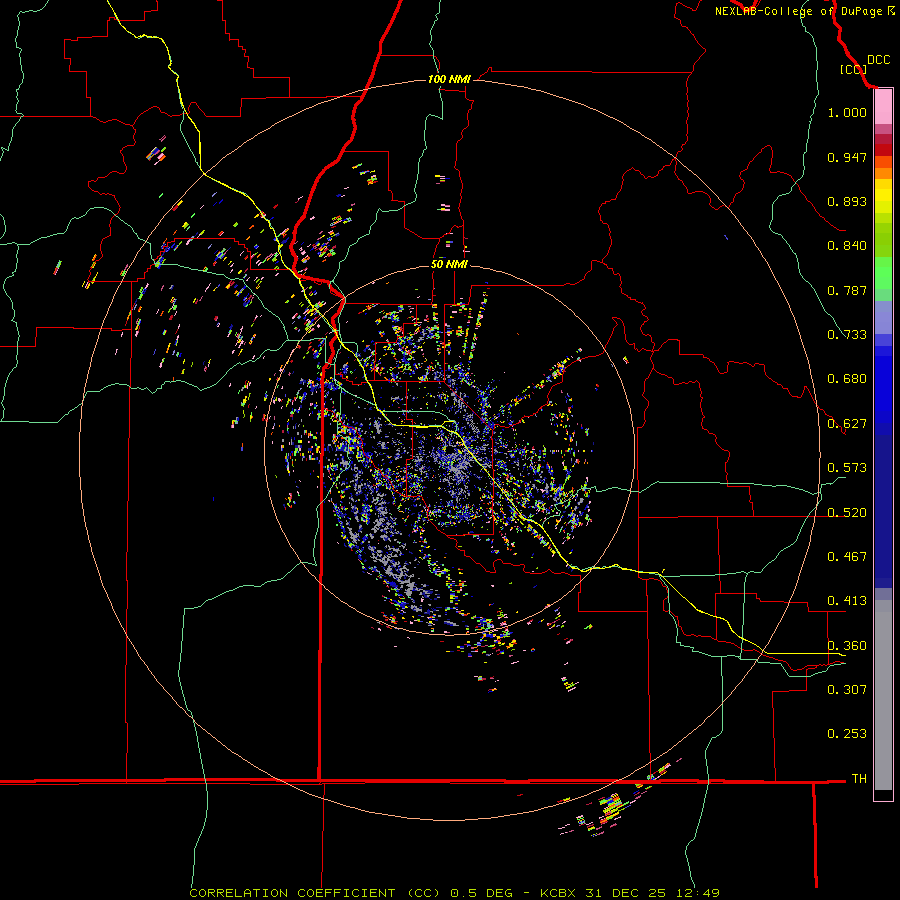900x900 pixels.
Task: Click the [CC] units label
Action: coord(853,69)
